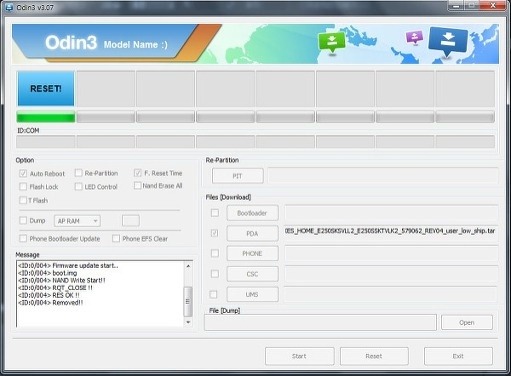Image resolution: width=511 pixels, height=376 pixels.
Task: Click the PDA file button
Action: 252,233
